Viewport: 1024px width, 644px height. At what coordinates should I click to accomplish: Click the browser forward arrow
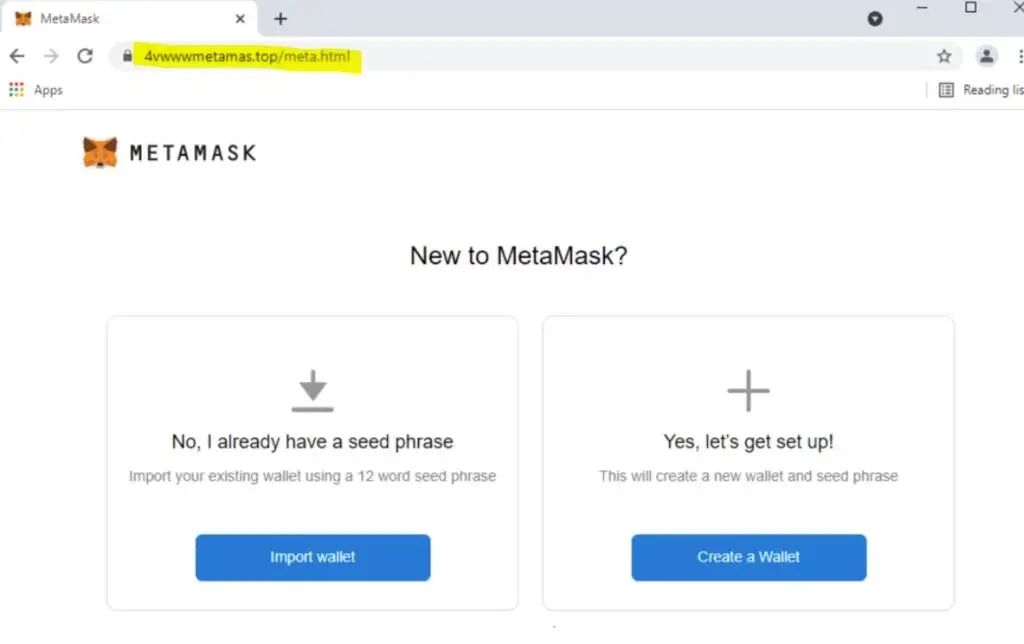pyautogui.click(x=51, y=56)
